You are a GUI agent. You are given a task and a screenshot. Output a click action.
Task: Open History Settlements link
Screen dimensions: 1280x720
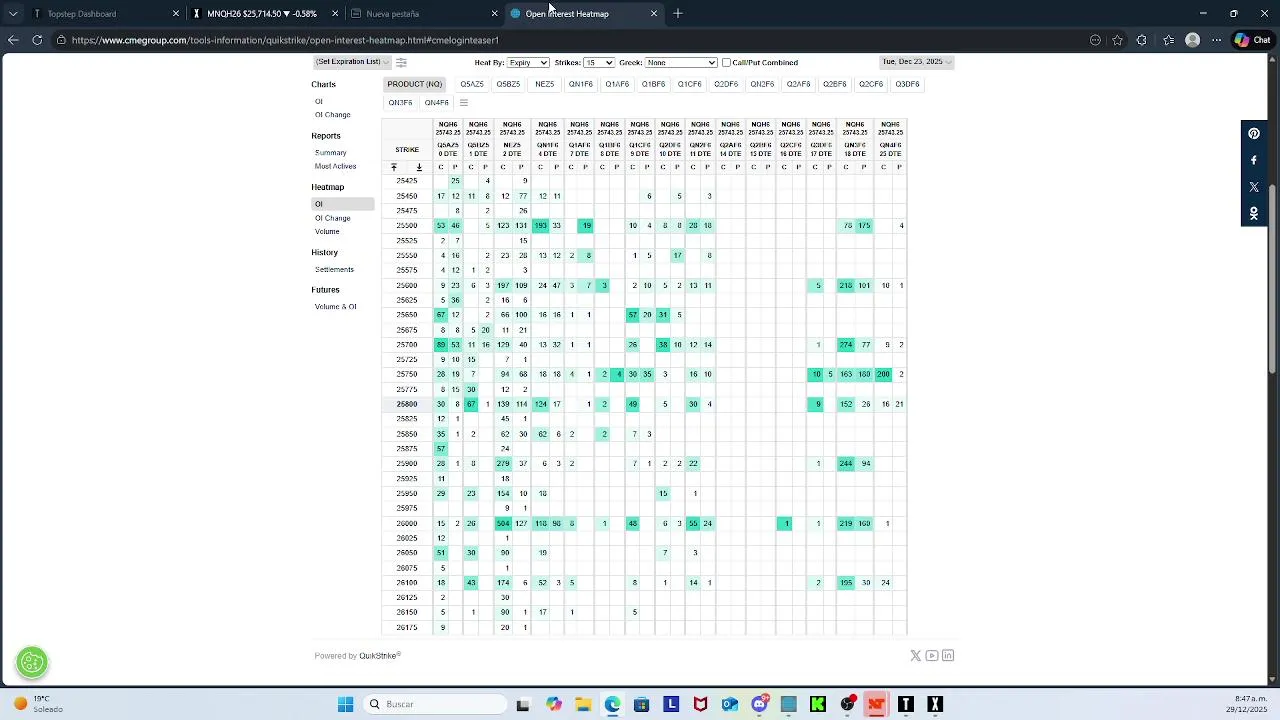(x=334, y=269)
